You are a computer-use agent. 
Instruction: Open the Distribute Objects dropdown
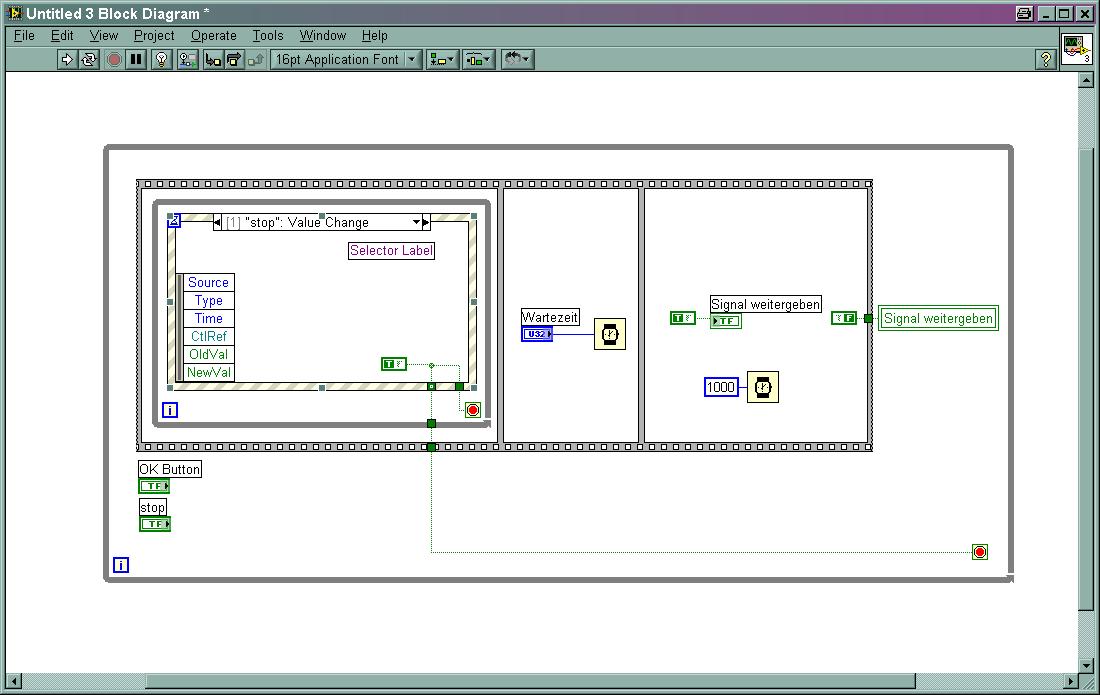(478, 60)
